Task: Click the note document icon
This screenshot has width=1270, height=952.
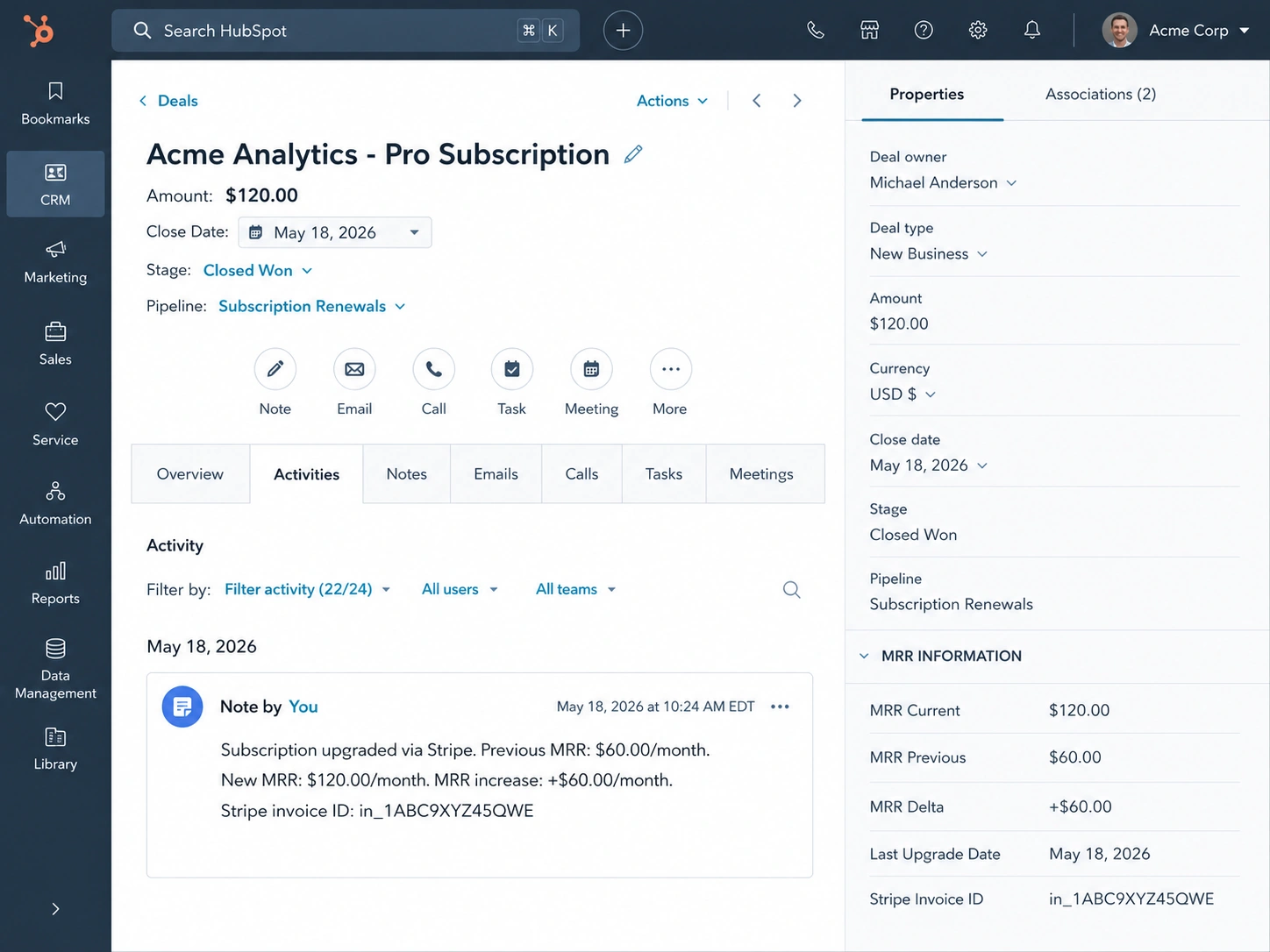Action: click(182, 707)
